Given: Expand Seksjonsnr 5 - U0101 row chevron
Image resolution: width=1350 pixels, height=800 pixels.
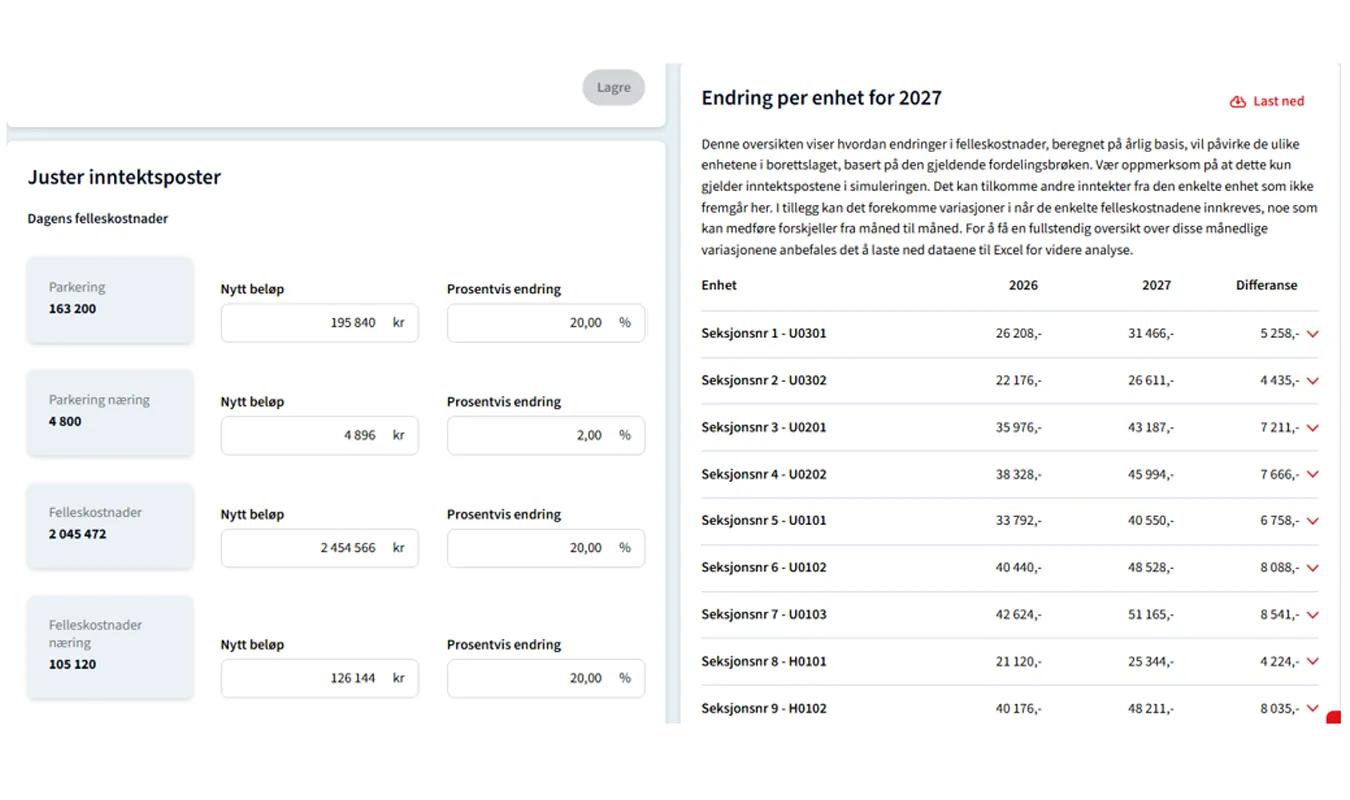Looking at the screenshot, I should pyautogui.click(x=1312, y=521).
